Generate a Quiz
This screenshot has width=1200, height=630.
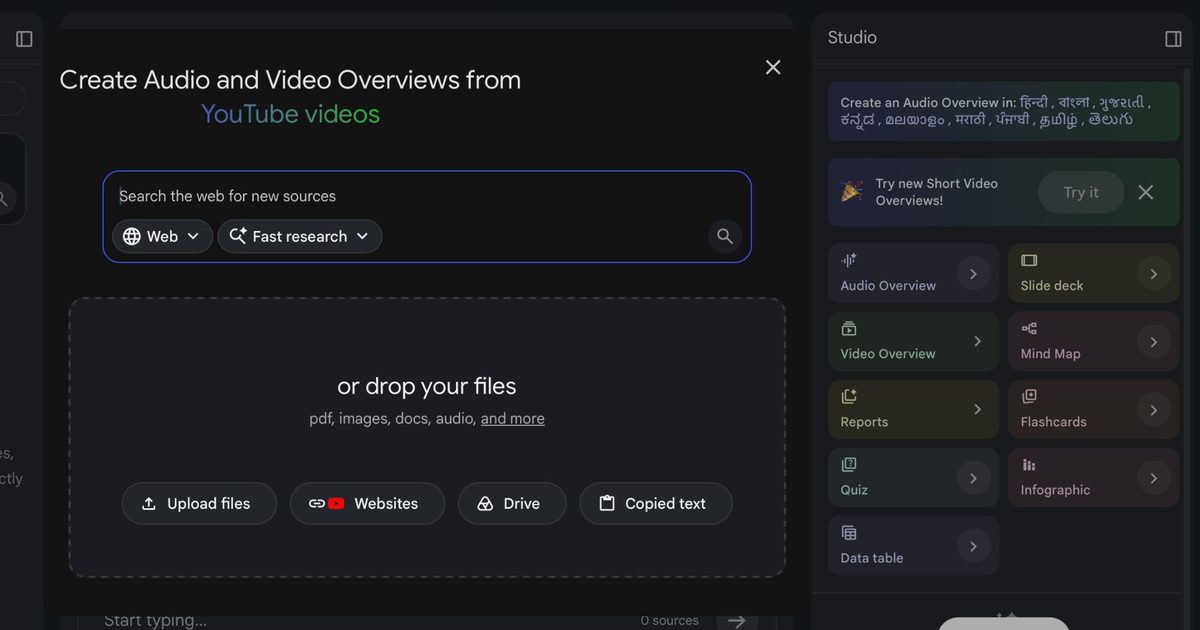913,477
